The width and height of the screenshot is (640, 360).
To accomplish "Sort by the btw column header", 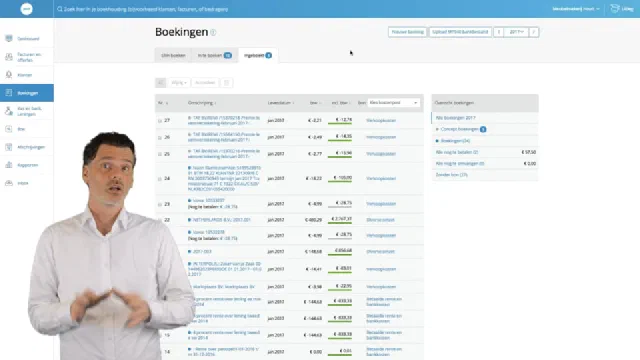I will coord(315,103).
